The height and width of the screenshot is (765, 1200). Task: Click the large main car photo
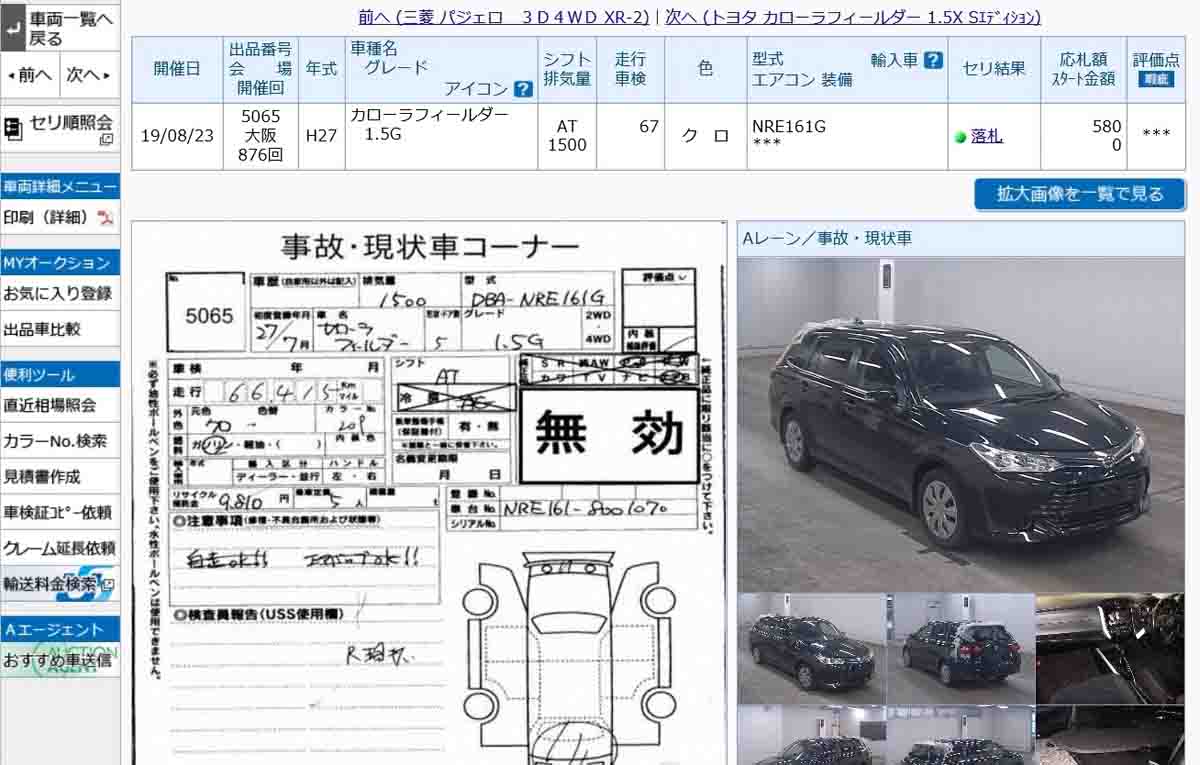(x=961, y=424)
